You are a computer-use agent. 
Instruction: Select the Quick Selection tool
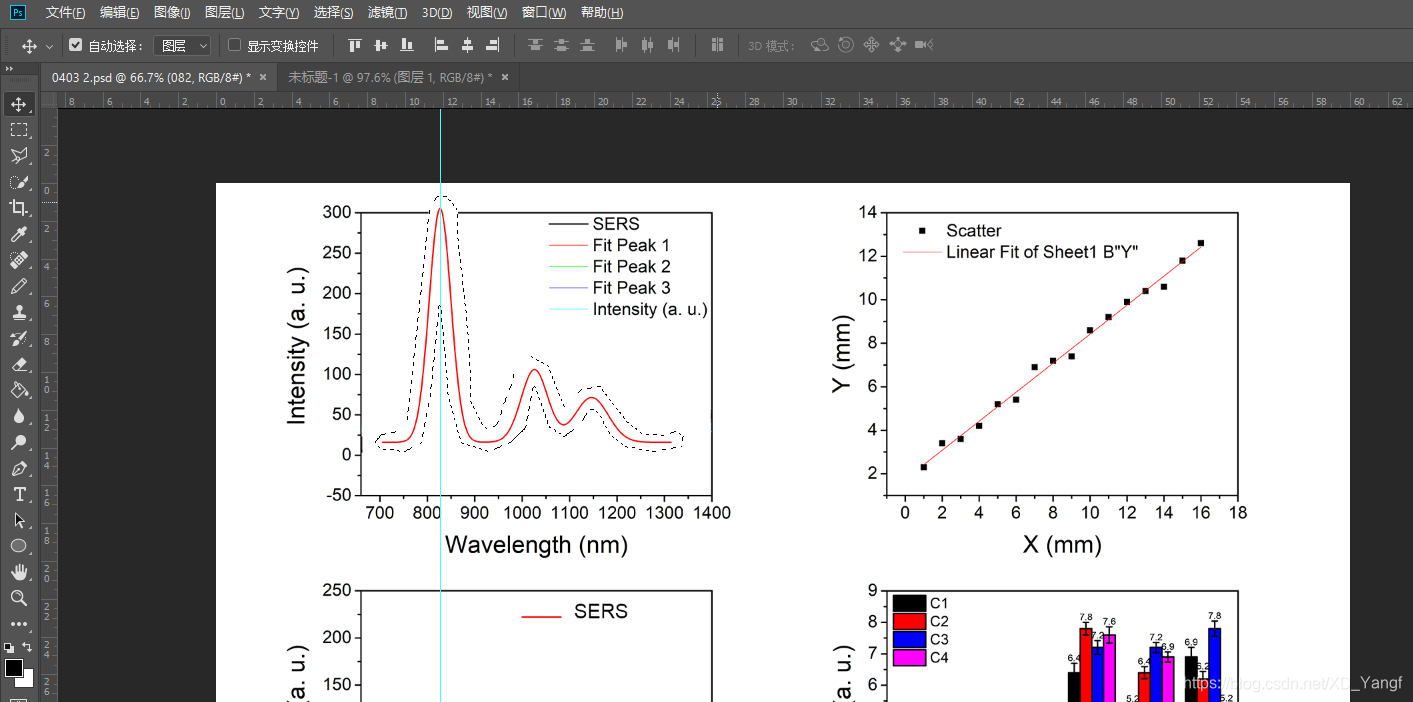18,182
